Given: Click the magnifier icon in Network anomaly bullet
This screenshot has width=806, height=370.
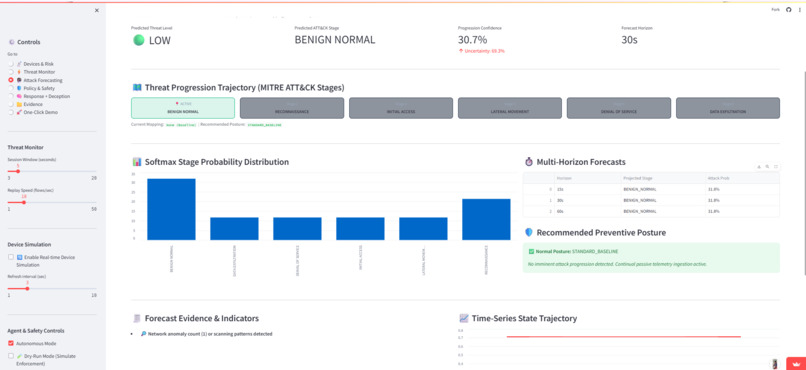Looking at the screenshot, I should (x=143, y=334).
